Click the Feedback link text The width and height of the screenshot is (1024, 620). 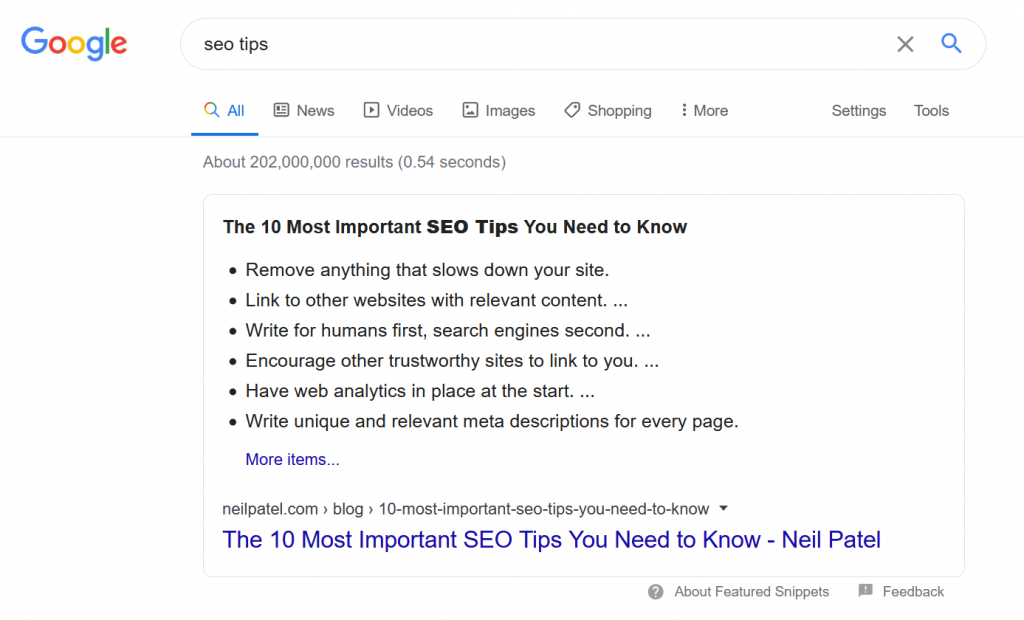913,592
